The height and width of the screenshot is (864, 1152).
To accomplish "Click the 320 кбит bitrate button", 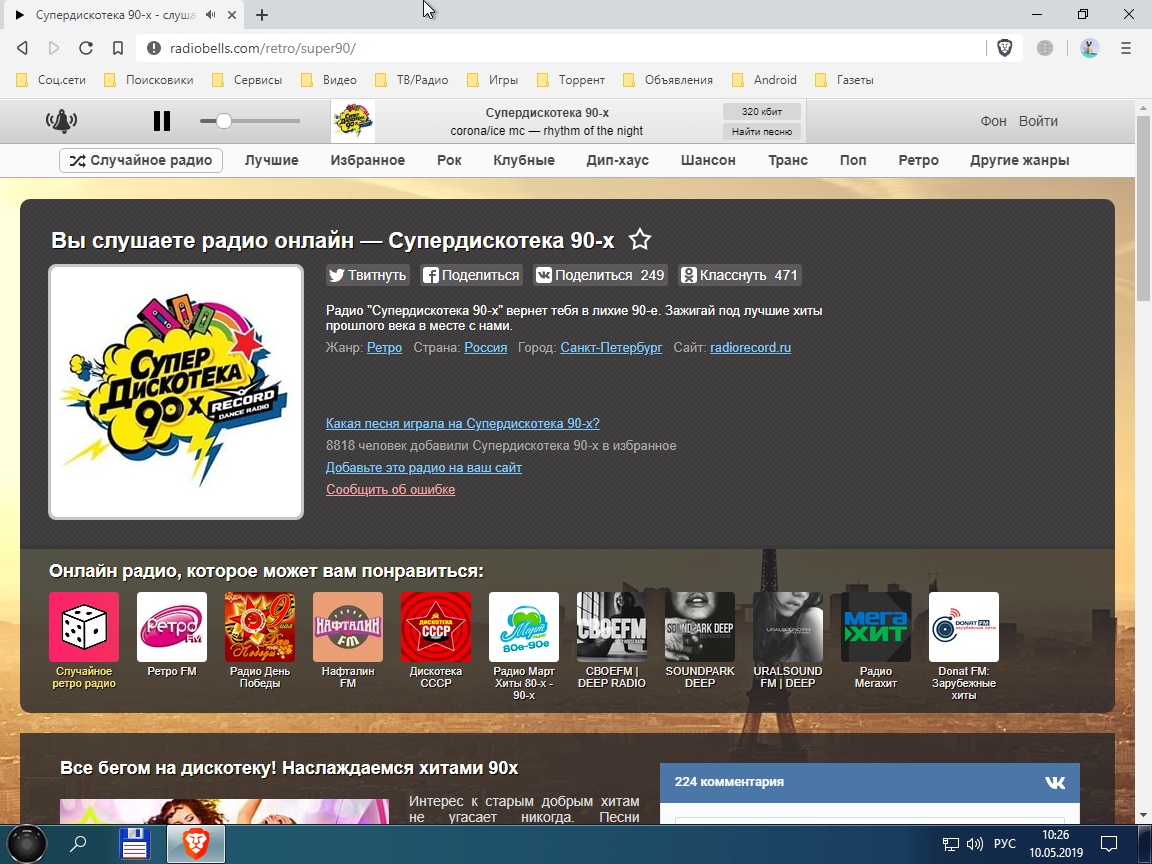I will (x=762, y=112).
